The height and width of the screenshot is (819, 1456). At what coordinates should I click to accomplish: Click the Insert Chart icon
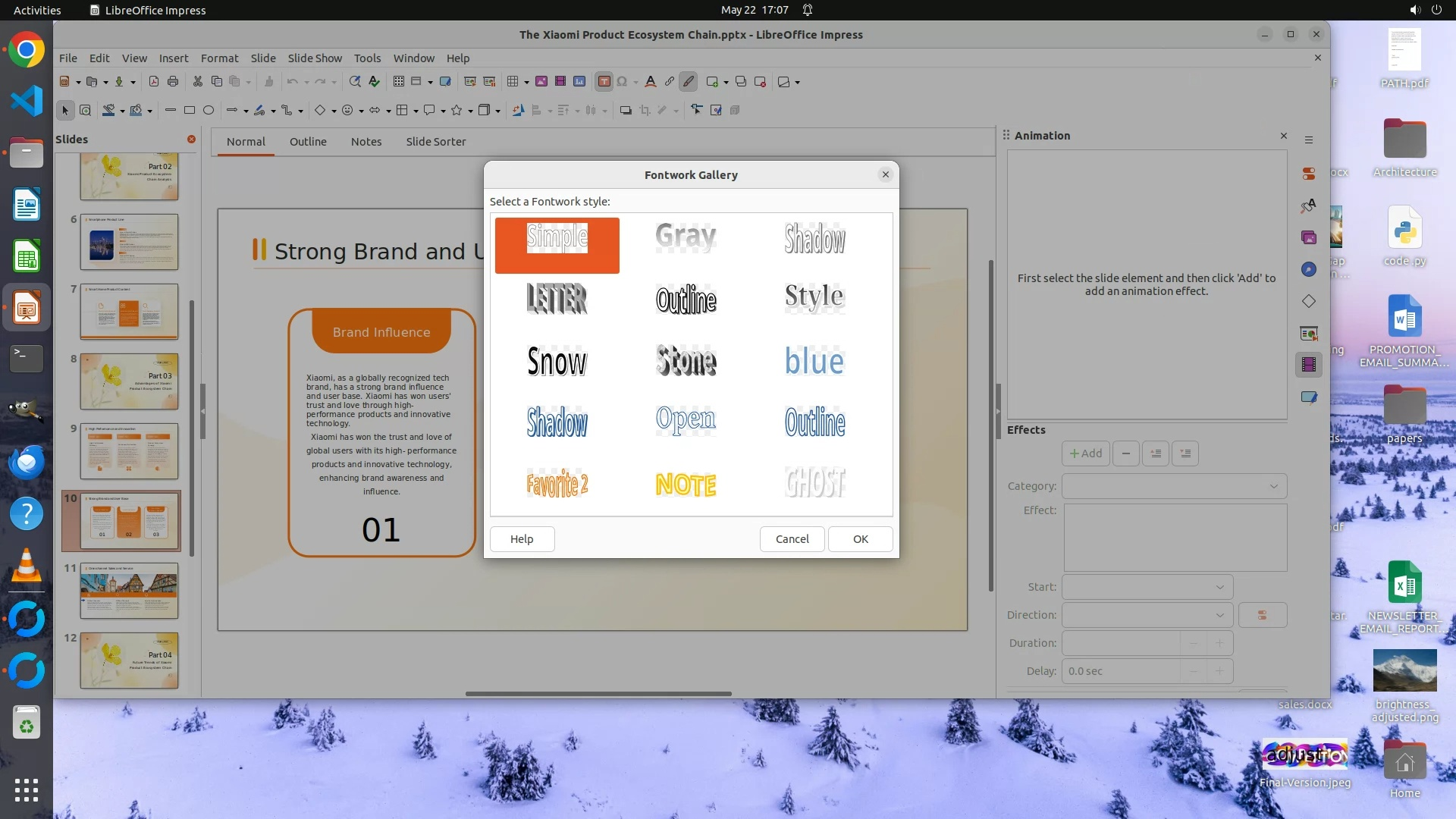pyautogui.click(x=579, y=82)
